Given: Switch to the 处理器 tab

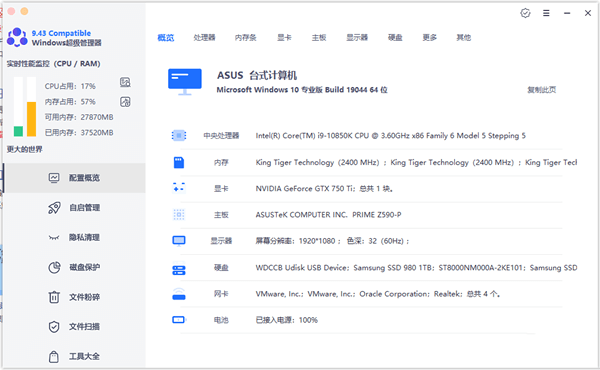Looking at the screenshot, I should 204,37.
